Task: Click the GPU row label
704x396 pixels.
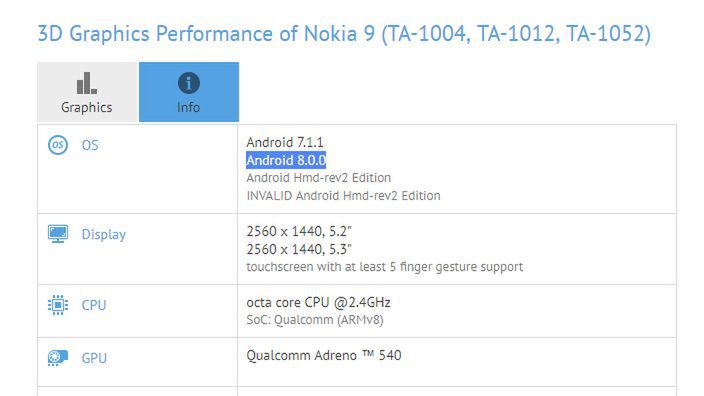Action: pos(94,358)
